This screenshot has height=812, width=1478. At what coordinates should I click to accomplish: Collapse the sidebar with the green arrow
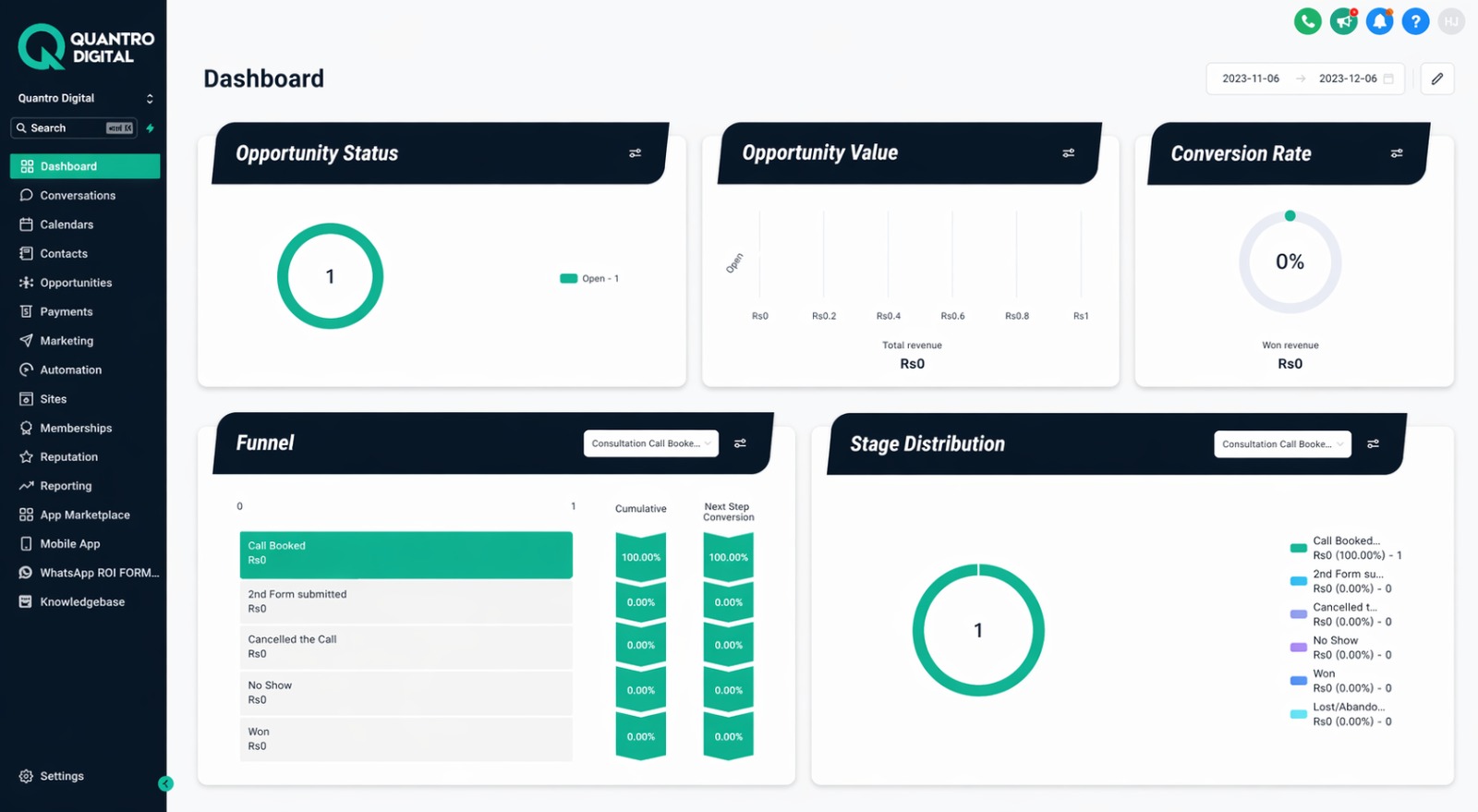point(165,784)
